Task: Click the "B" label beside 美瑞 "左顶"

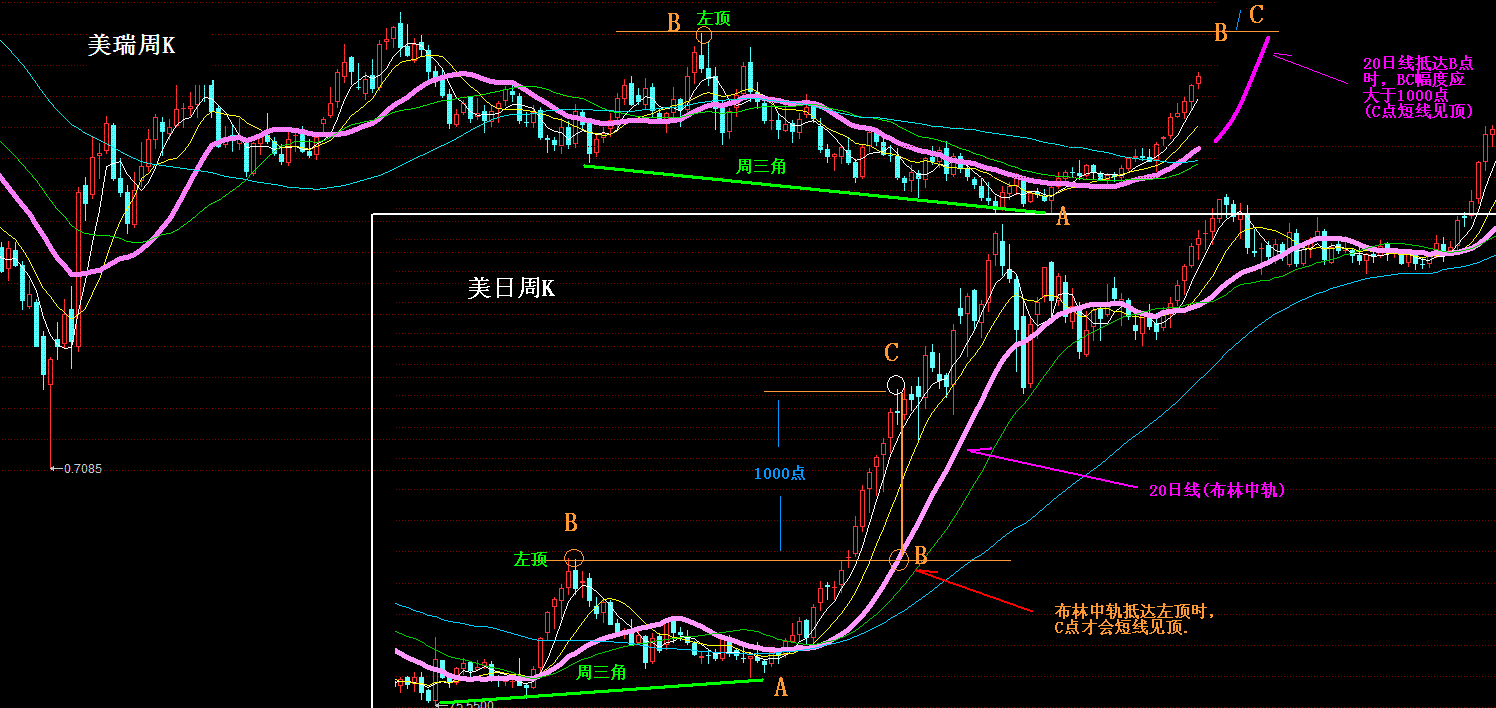Action: click(x=674, y=22)
